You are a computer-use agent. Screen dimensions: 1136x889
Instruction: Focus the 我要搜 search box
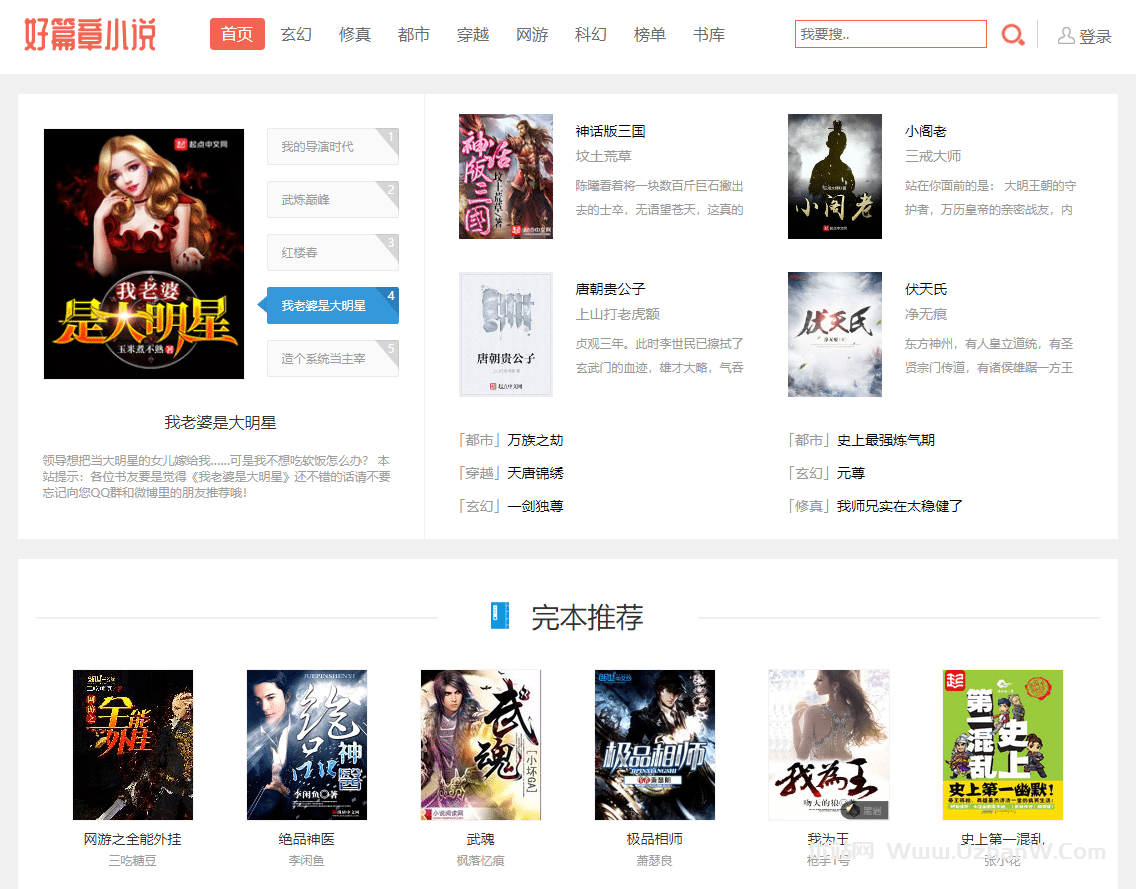(x=890, y=34)
